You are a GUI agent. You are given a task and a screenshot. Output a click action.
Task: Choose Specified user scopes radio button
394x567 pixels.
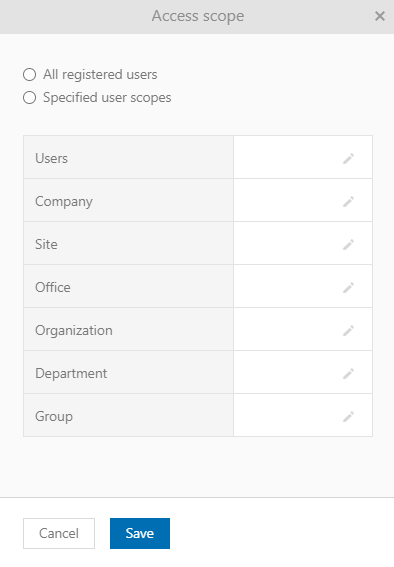30,98
